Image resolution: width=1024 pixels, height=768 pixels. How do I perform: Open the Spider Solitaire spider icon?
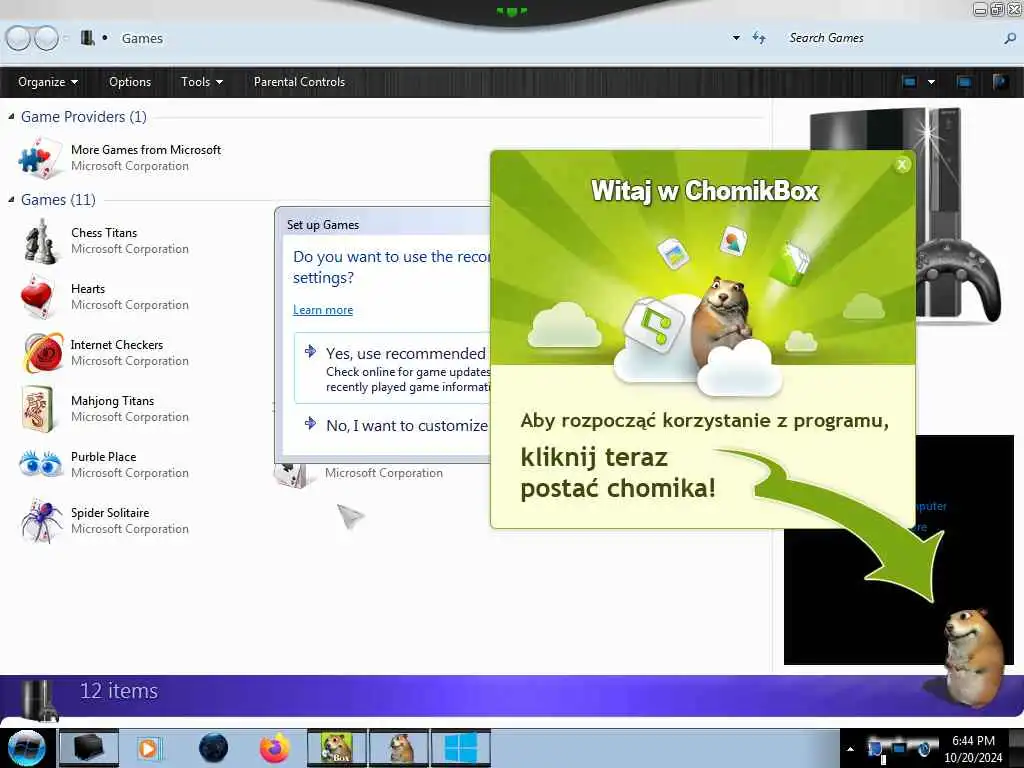pyautogui.click(x=41, y=520)
